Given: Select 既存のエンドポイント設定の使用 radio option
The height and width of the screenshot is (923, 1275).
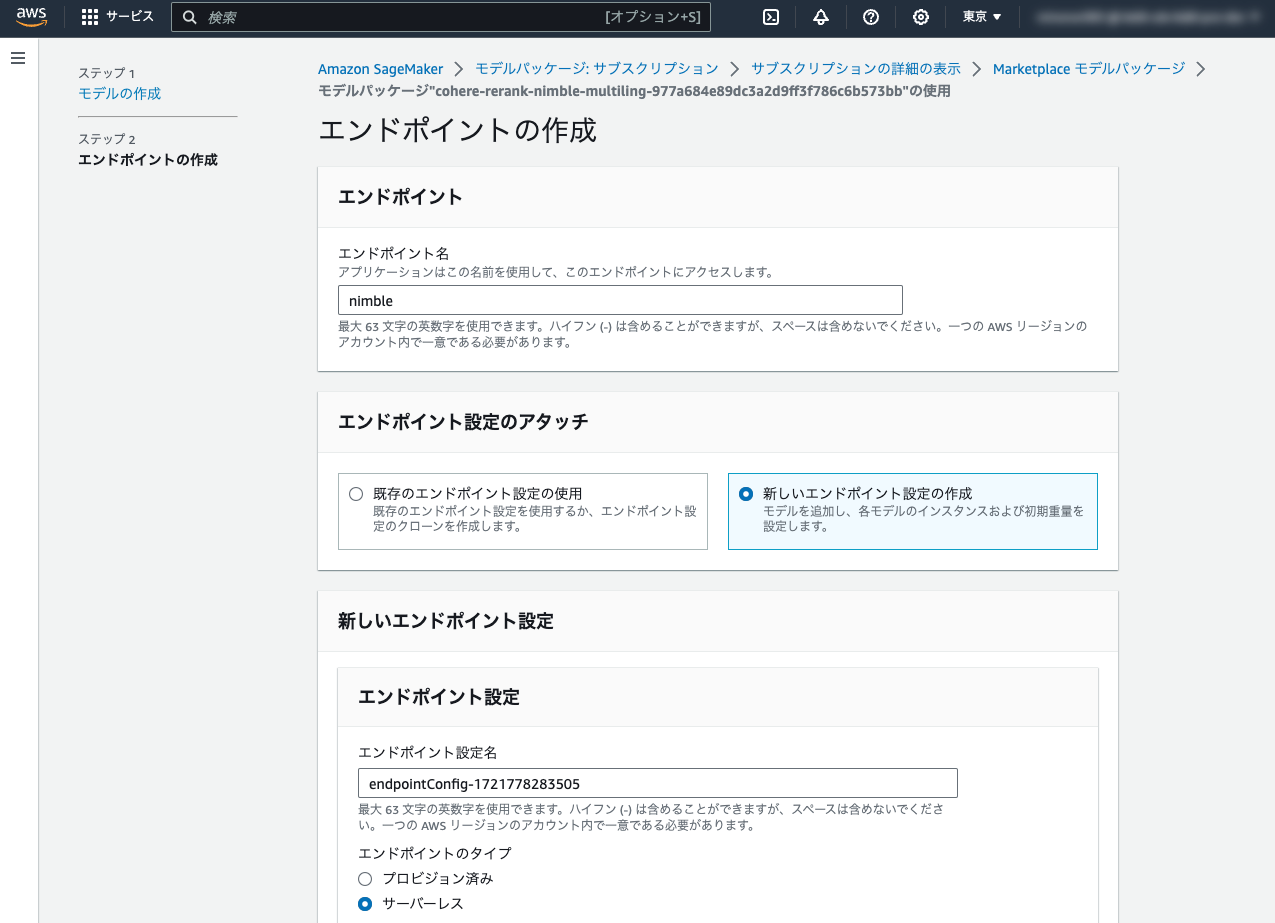Looking at the screenshot, I should tap(356, 494).
